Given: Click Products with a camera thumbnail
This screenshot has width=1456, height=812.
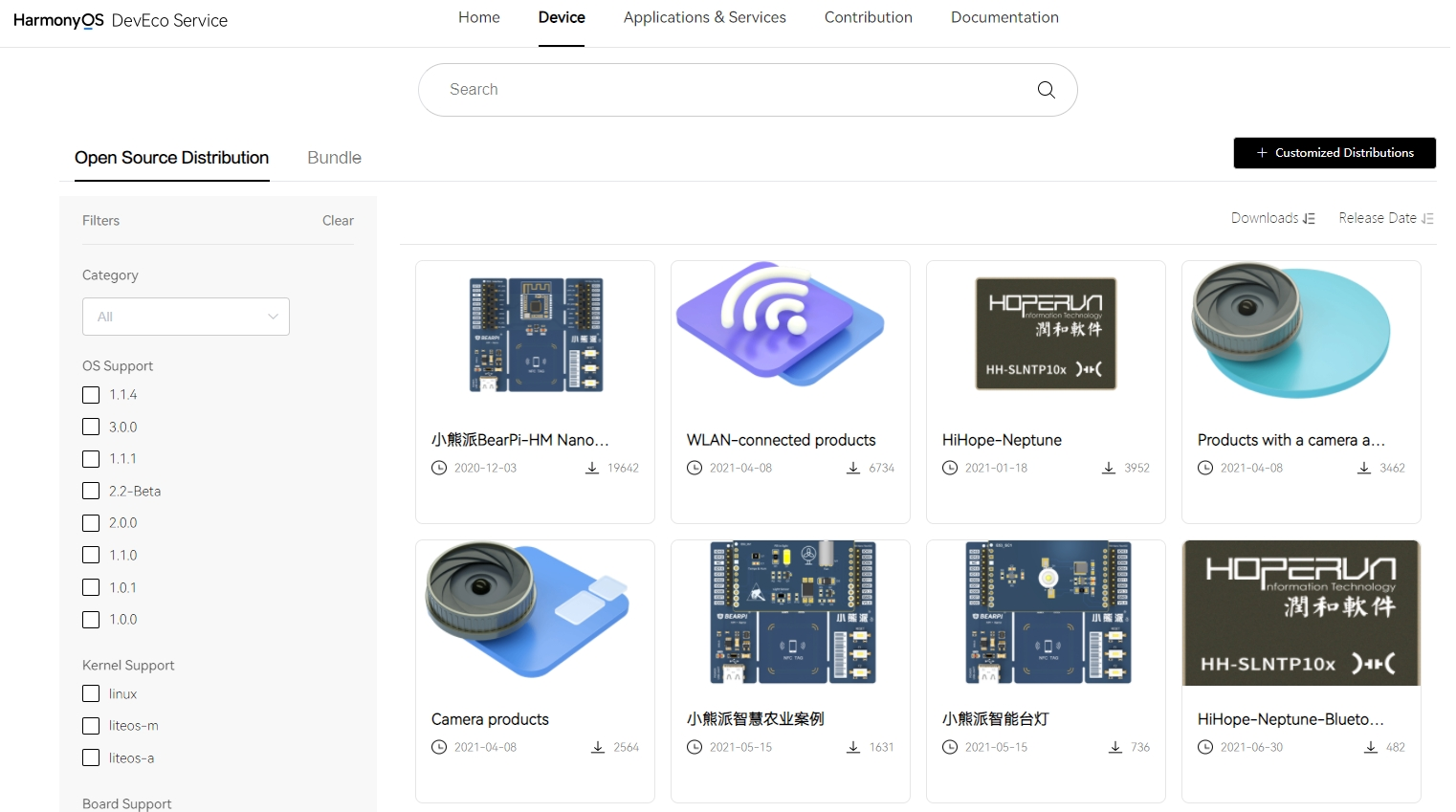Looking at the screenshot, I should click(1291, 331).
